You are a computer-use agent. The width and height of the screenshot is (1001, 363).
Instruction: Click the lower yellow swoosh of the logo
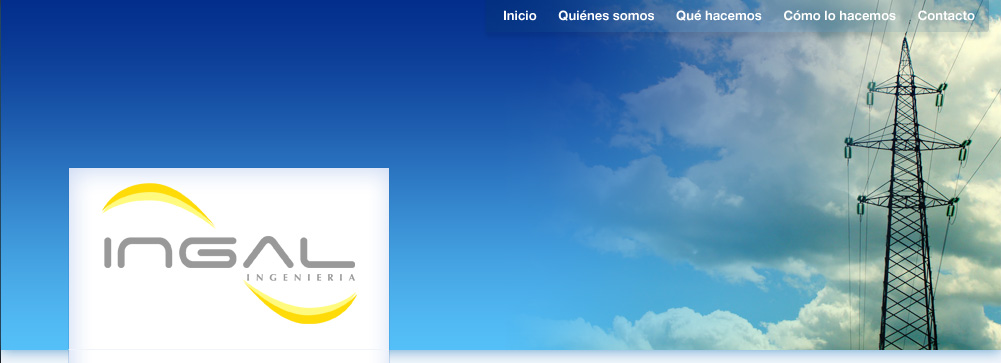(x=301, y=302)
